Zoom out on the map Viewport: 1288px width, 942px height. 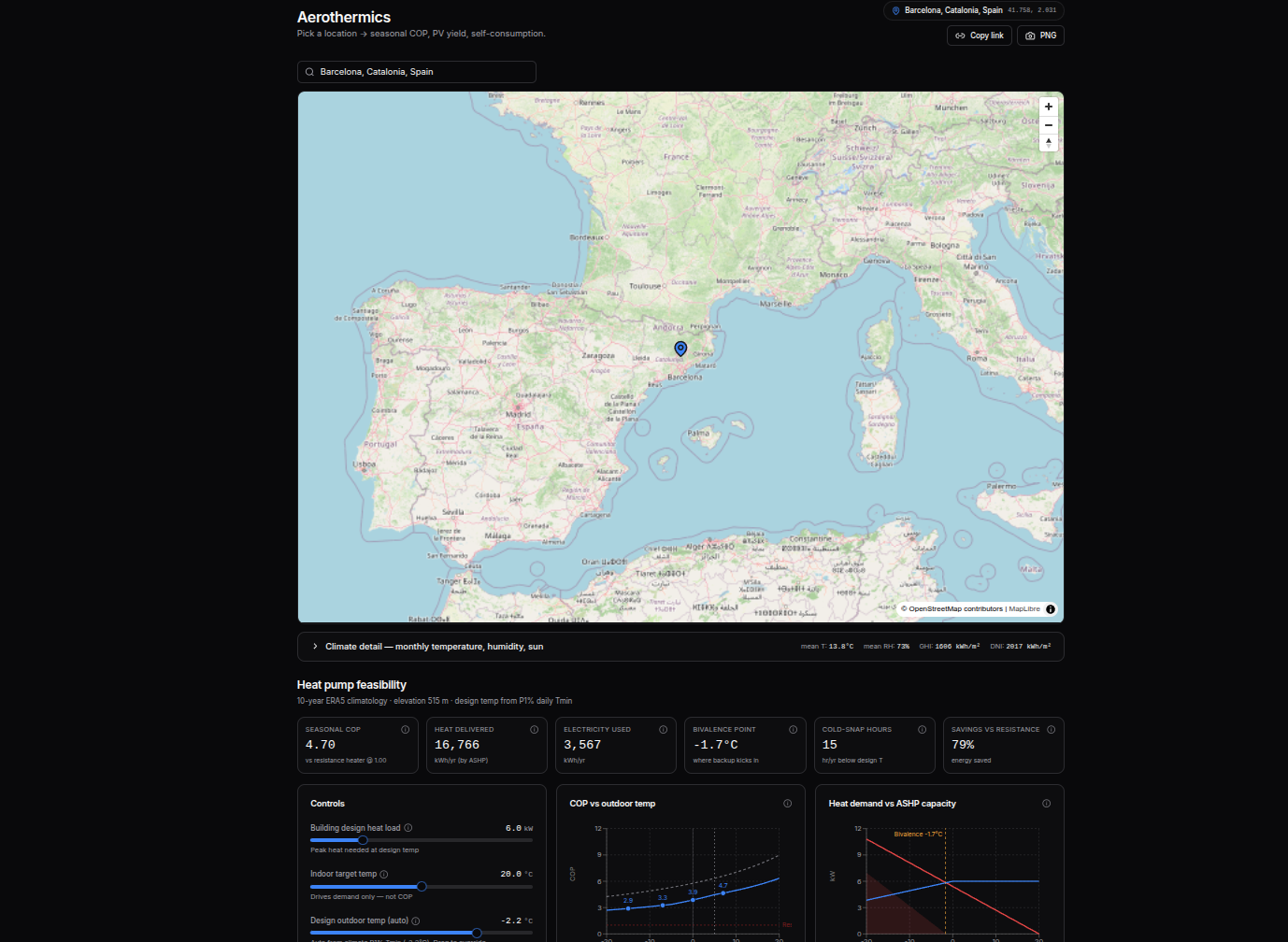(x=1049, y=125)
